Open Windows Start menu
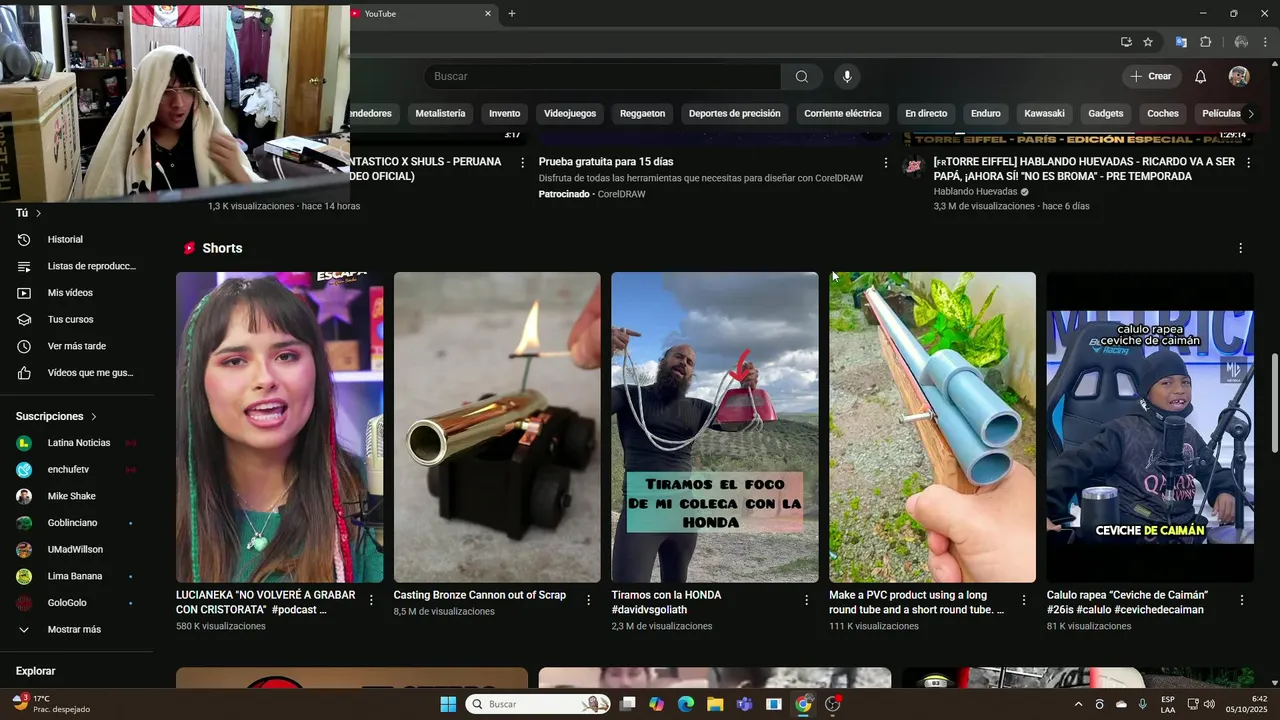 click(448, 704)
